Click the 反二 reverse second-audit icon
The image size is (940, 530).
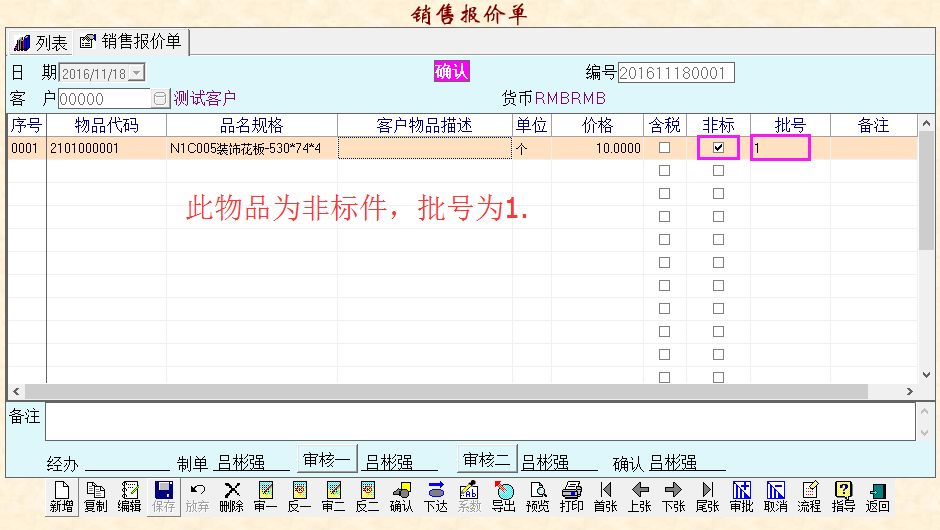coord(367,496)
